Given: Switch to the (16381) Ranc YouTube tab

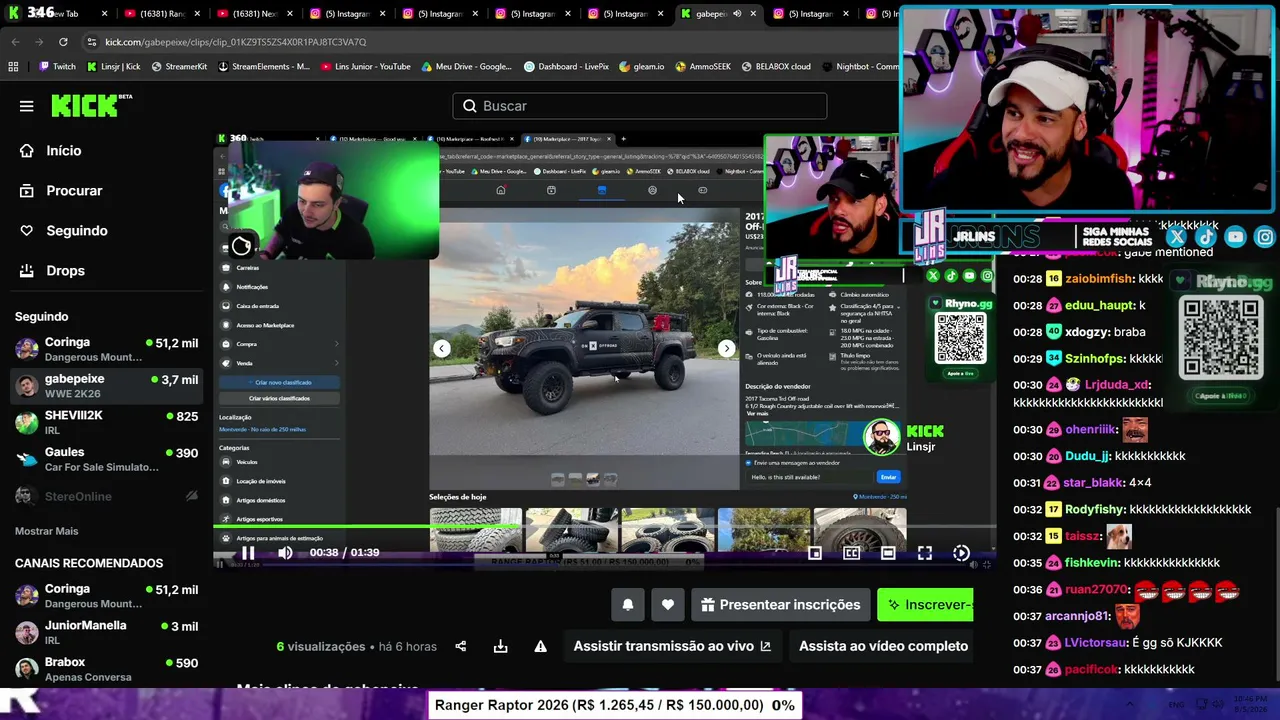Looking at the screenshot, I should 160,14.
